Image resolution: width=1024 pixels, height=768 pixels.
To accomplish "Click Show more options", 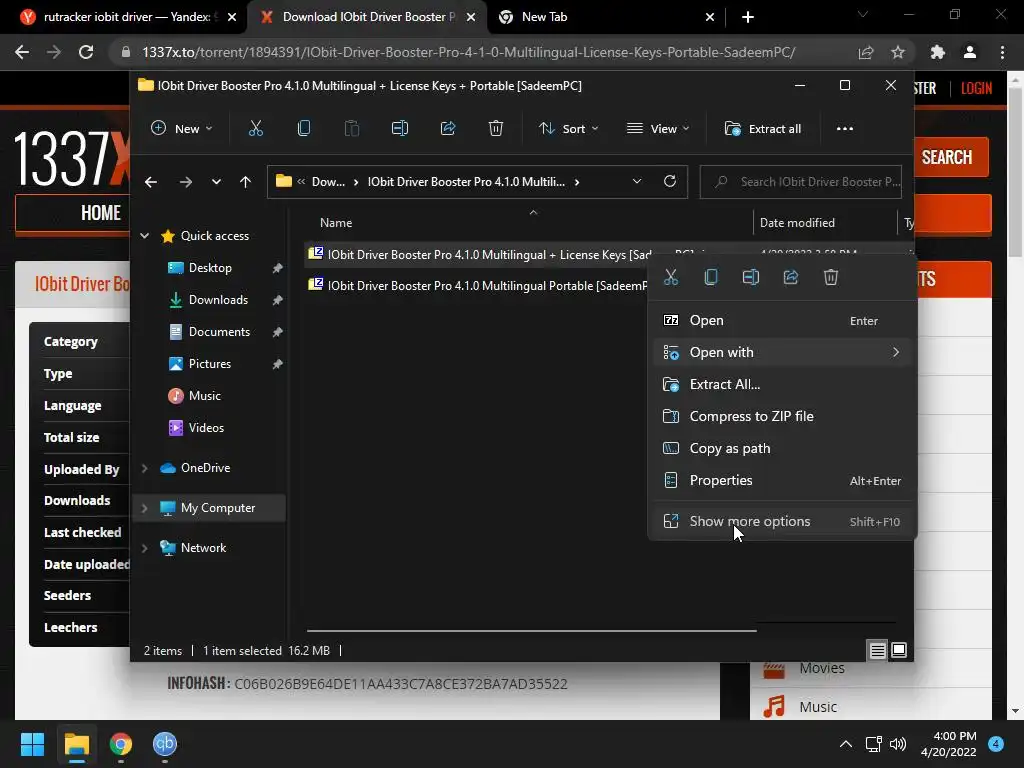I will (782, 521).
